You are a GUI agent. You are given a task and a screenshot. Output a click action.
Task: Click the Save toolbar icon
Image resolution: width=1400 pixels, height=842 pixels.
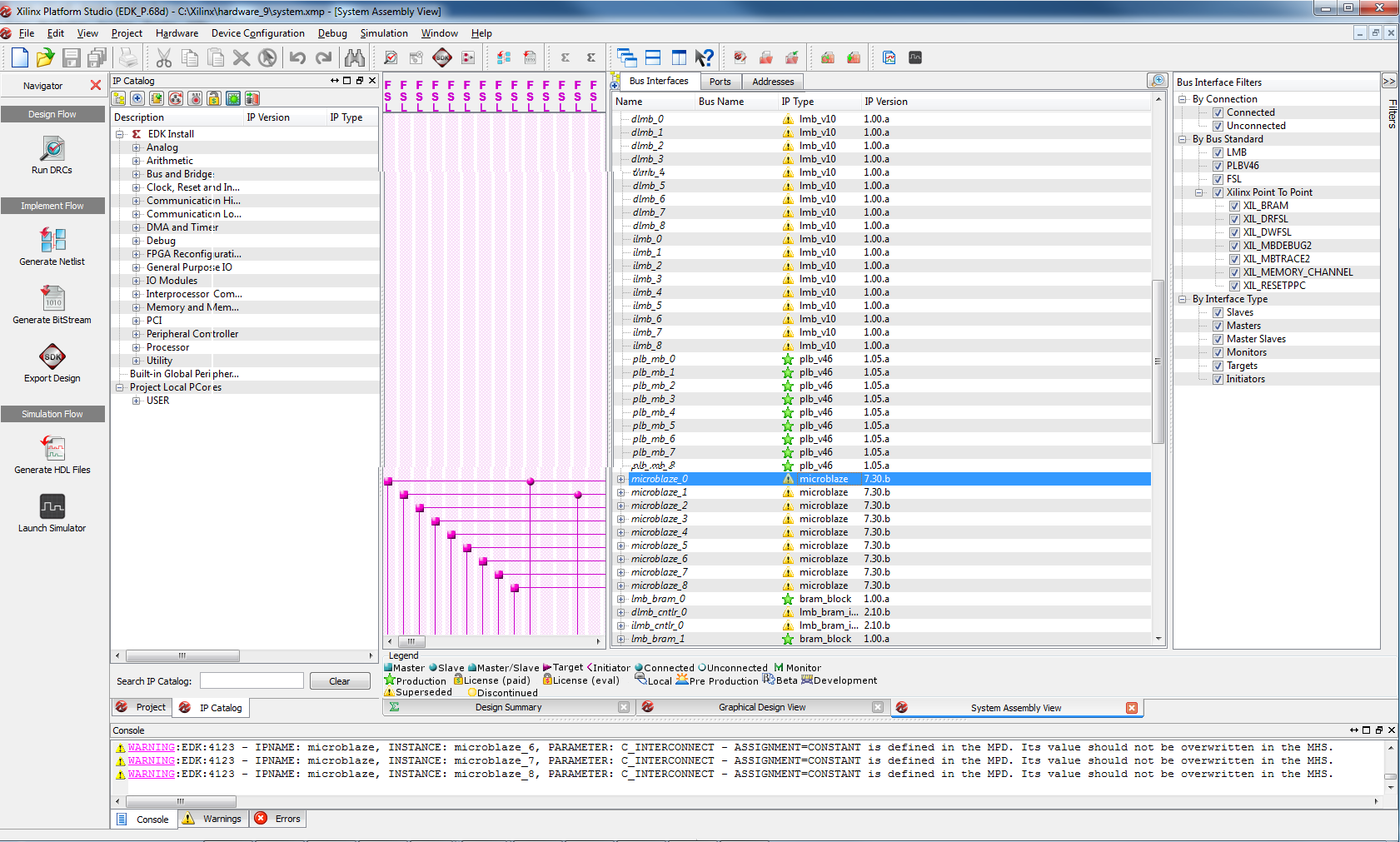point(72,57)
